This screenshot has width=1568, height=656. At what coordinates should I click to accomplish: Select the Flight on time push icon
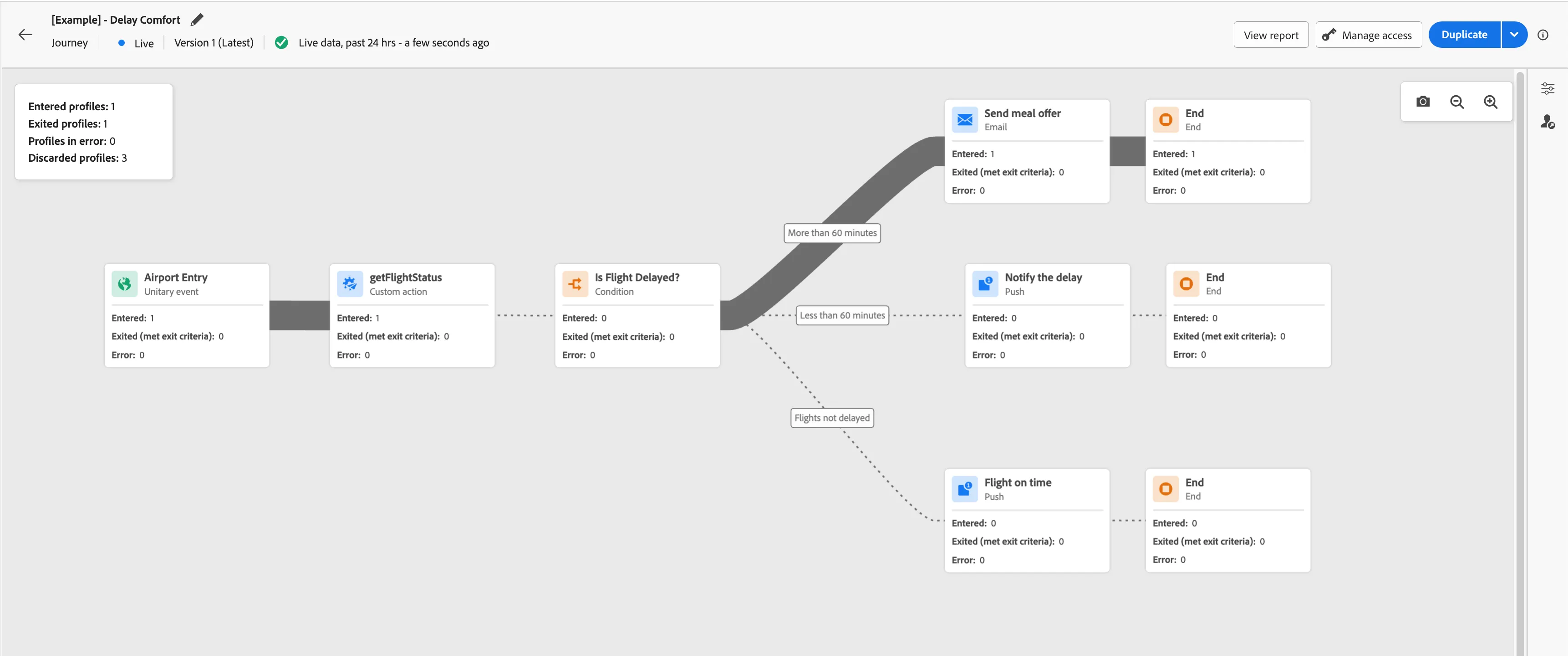[964, 489]
